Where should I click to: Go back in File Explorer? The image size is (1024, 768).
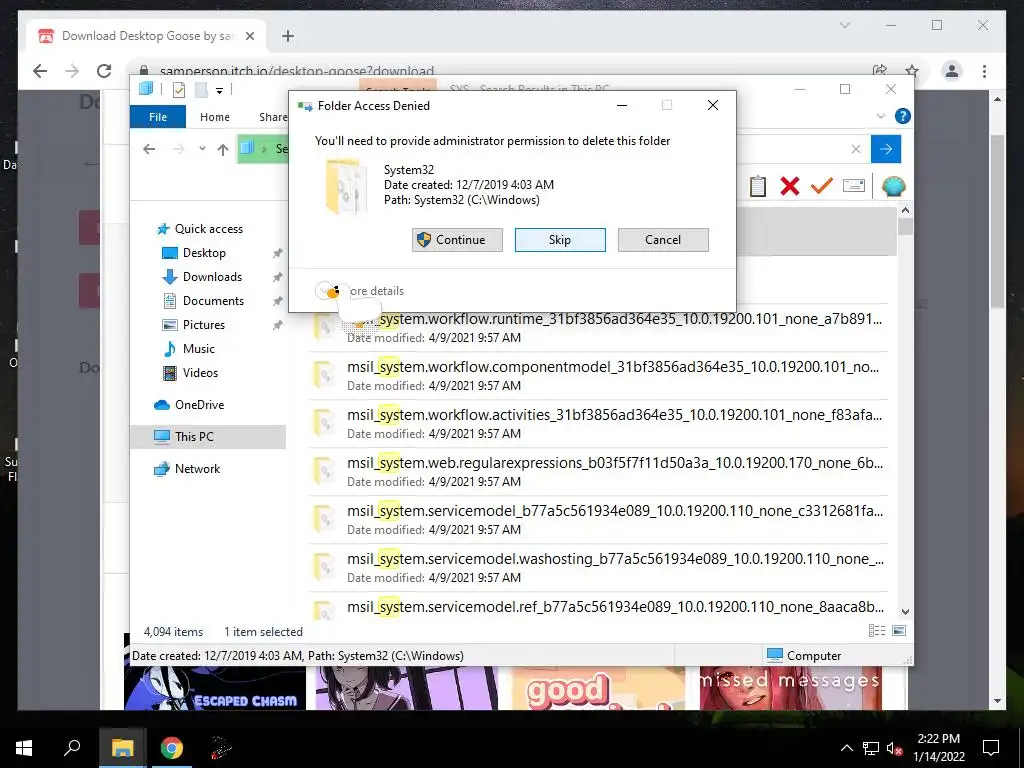tap(149, 150)
